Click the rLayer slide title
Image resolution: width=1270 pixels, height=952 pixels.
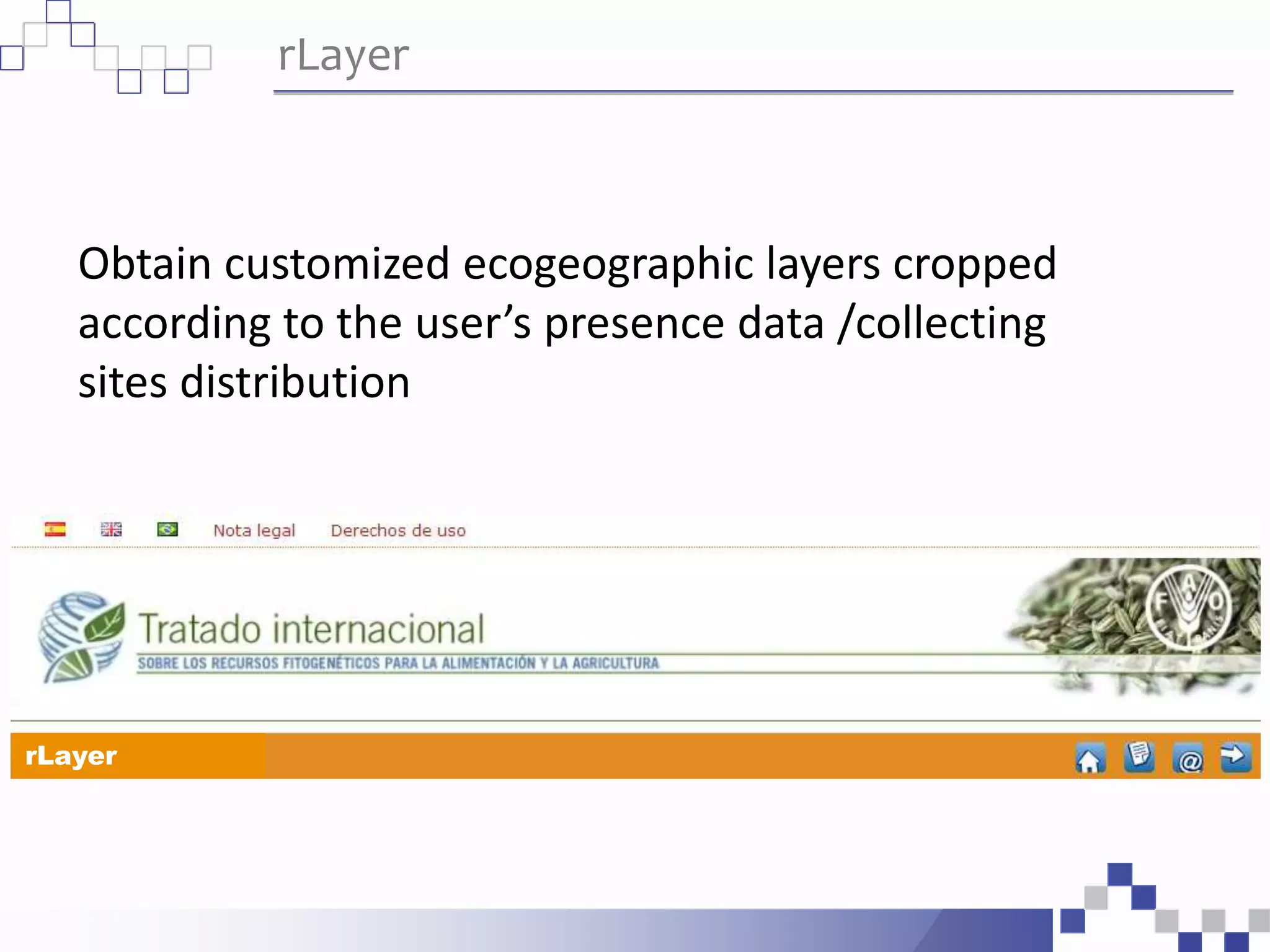344,56
